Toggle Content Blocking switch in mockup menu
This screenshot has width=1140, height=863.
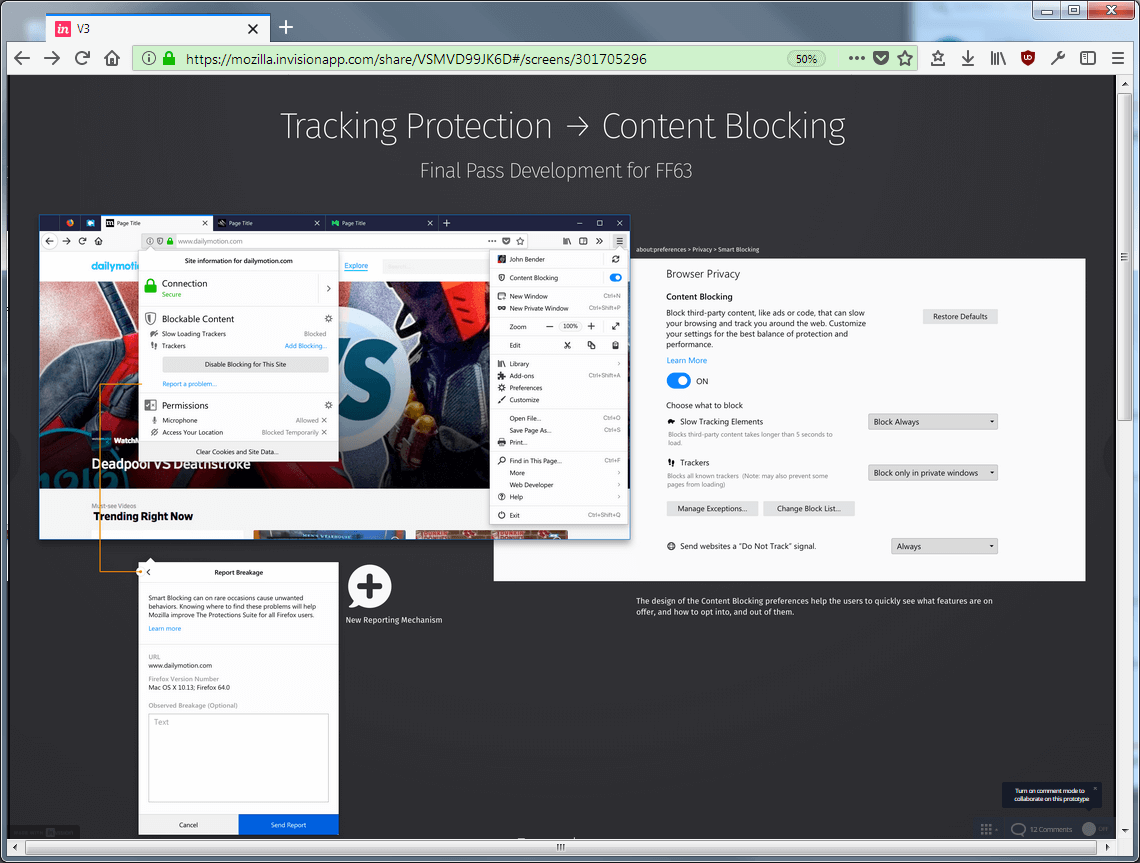pos(615,277)
